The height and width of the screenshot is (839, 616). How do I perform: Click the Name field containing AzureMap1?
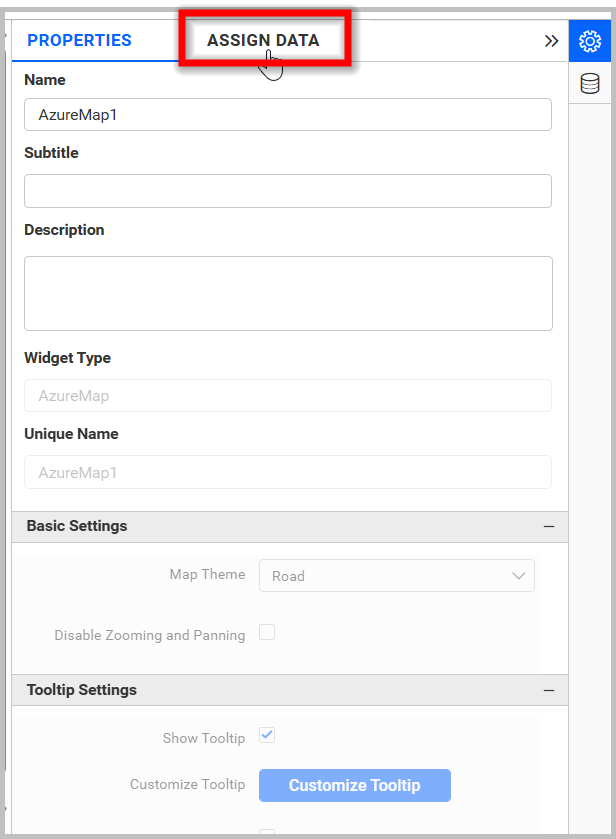[288, 114]
